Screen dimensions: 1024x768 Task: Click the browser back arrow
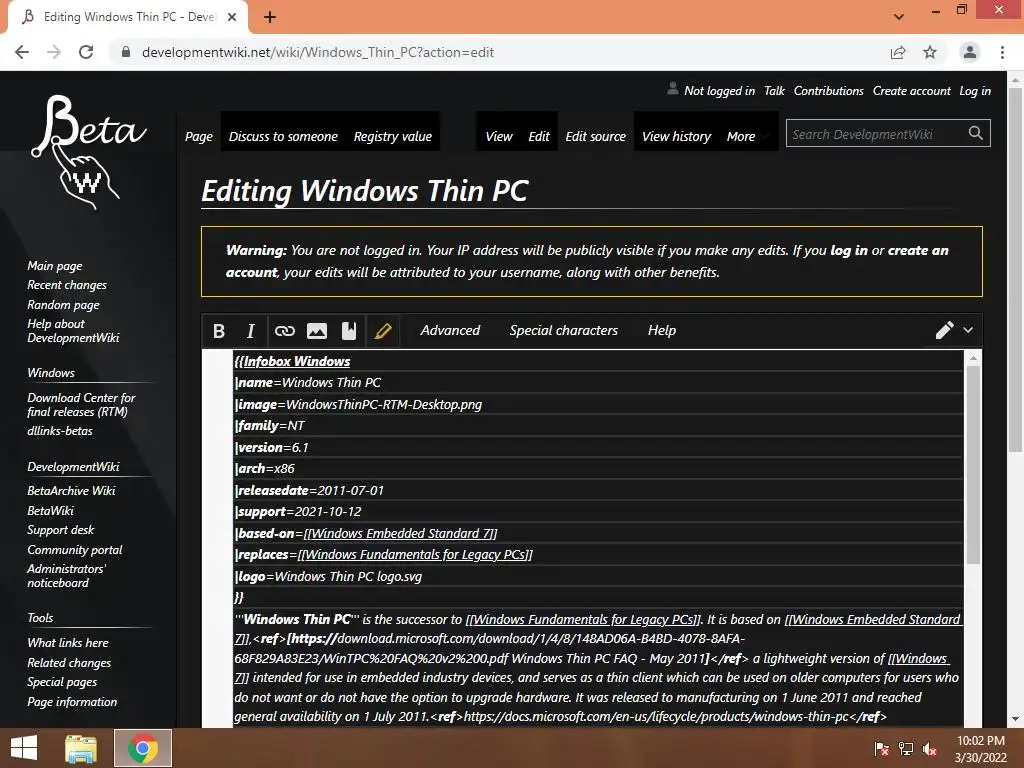coord(22,52)
